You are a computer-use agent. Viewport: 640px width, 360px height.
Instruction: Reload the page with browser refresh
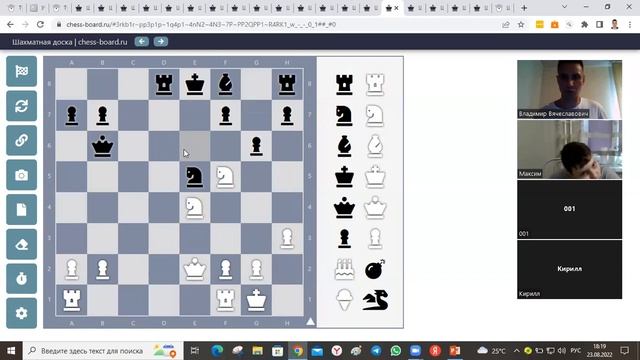coord(40,24)
